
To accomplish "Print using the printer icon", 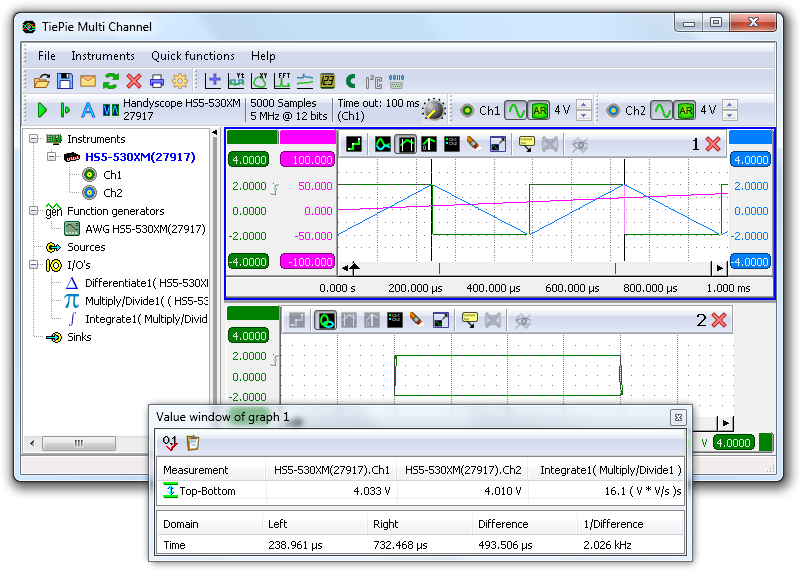I will [x=157, y=81].
